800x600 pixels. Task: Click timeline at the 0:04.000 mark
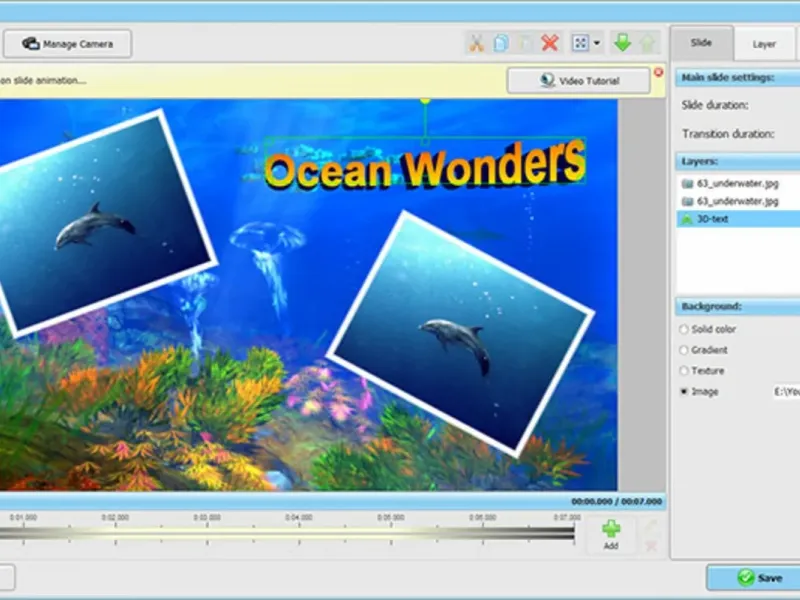point(299,517)
